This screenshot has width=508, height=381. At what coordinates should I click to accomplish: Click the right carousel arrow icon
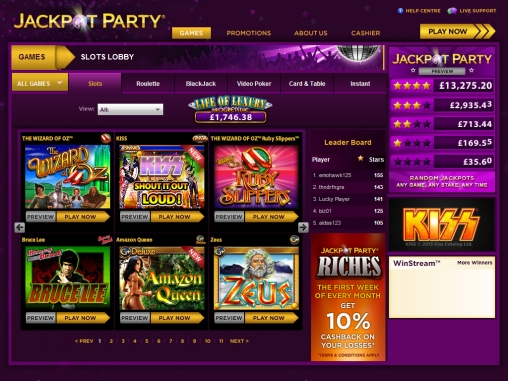point(303,227)
